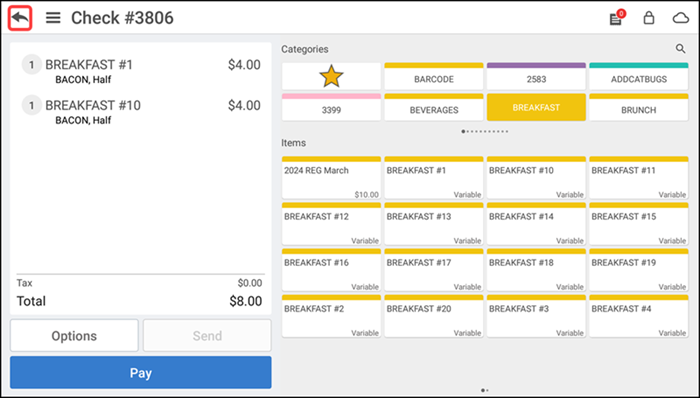Open the Options button

coord(74,336)
